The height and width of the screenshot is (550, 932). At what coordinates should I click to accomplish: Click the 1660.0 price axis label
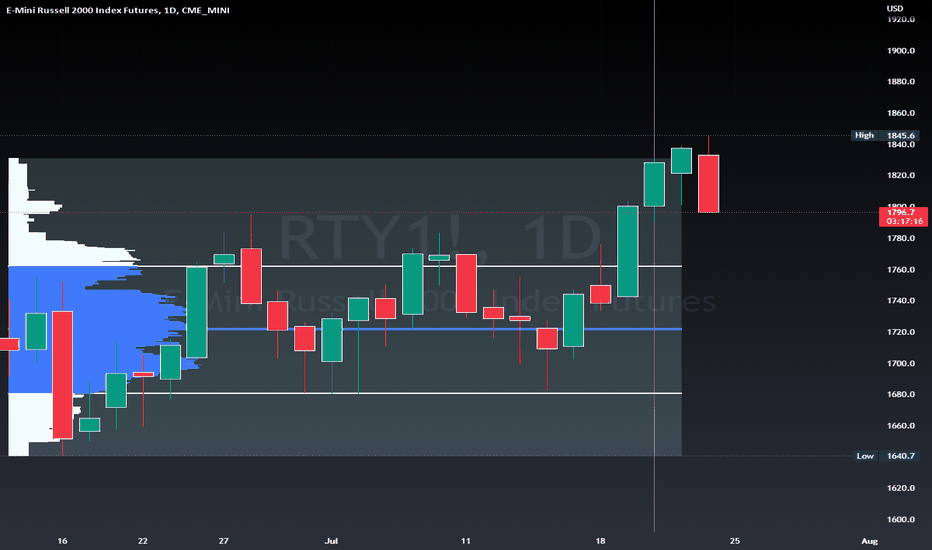point(900,426)
